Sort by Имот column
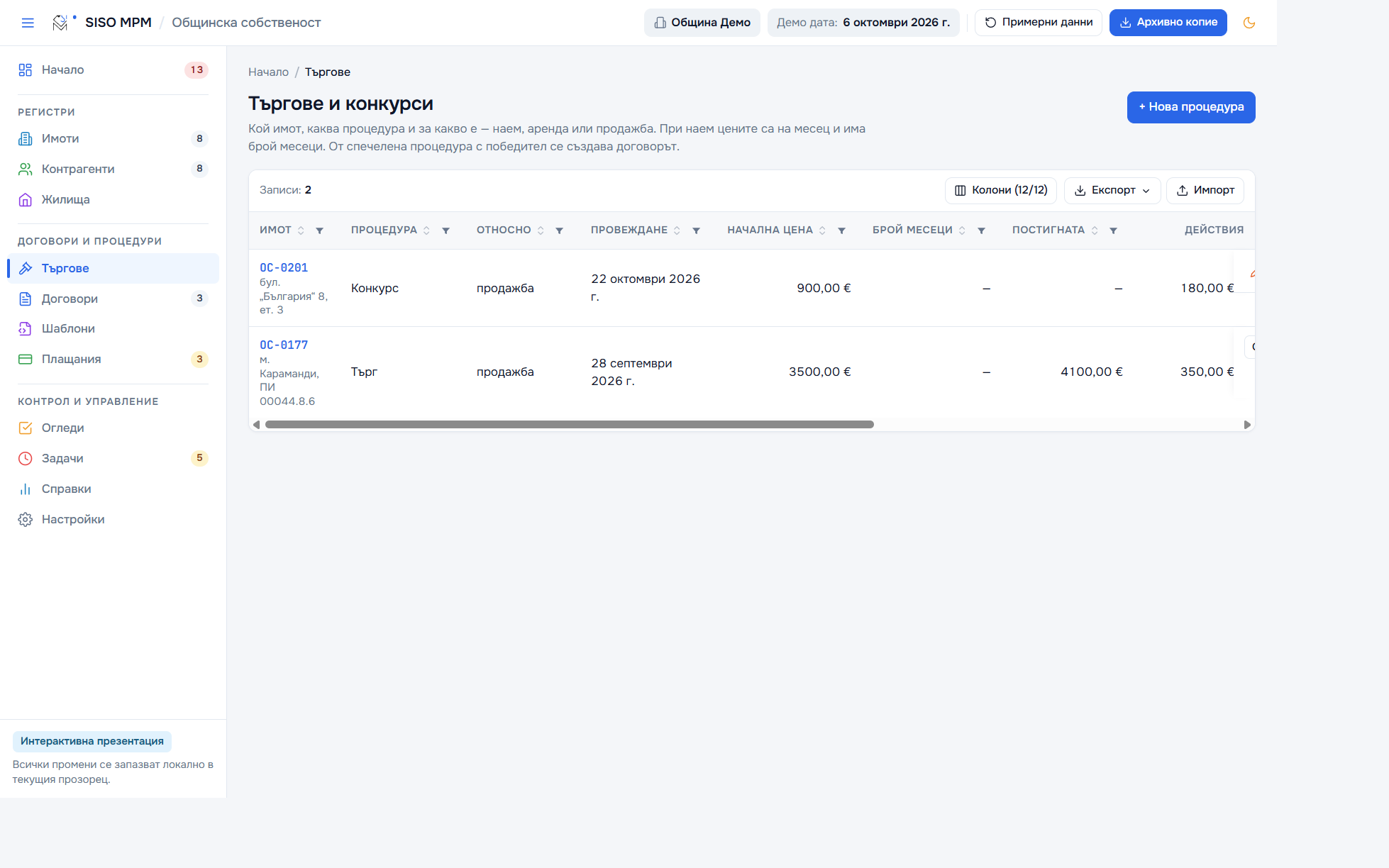 (301, 230)
